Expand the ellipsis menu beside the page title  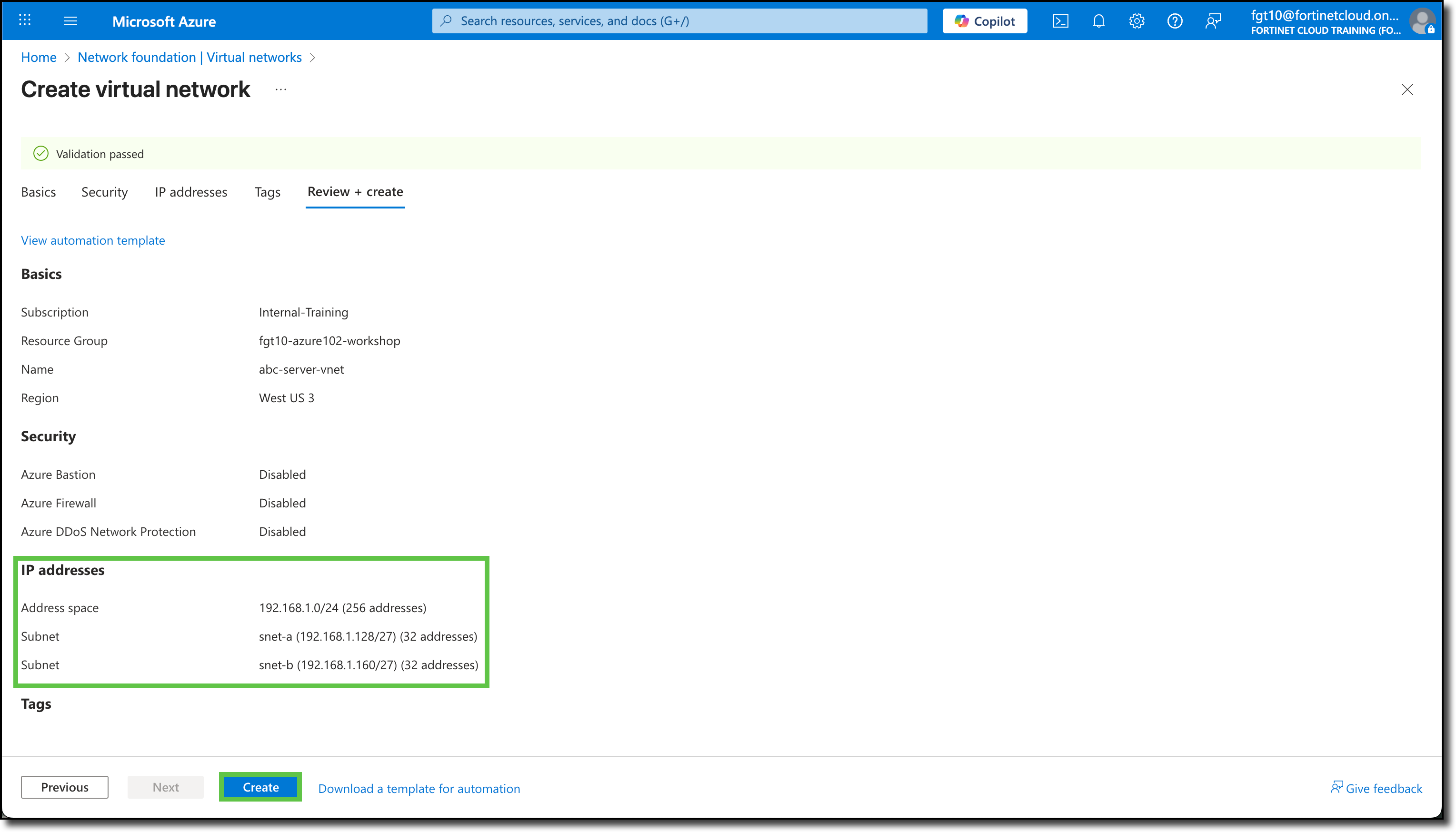280,89
